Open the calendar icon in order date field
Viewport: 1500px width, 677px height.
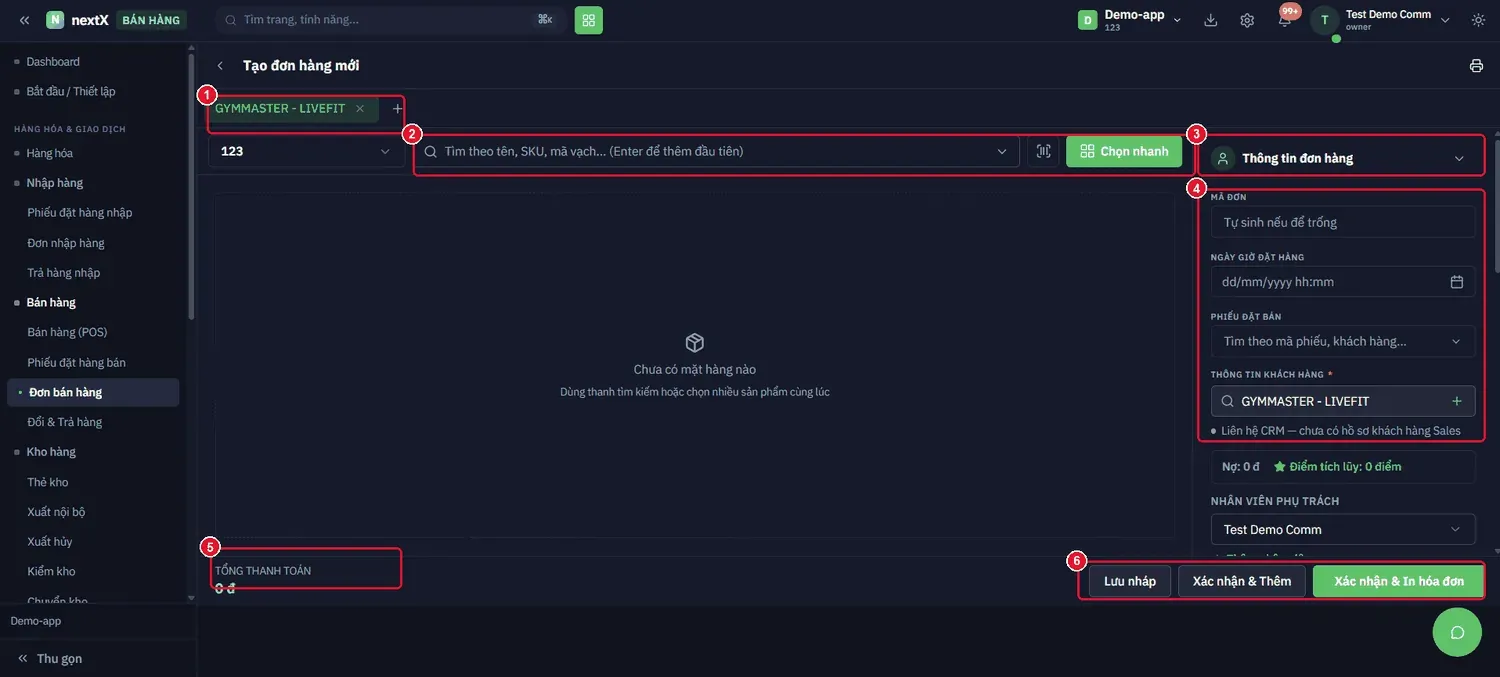point(1457,282)
